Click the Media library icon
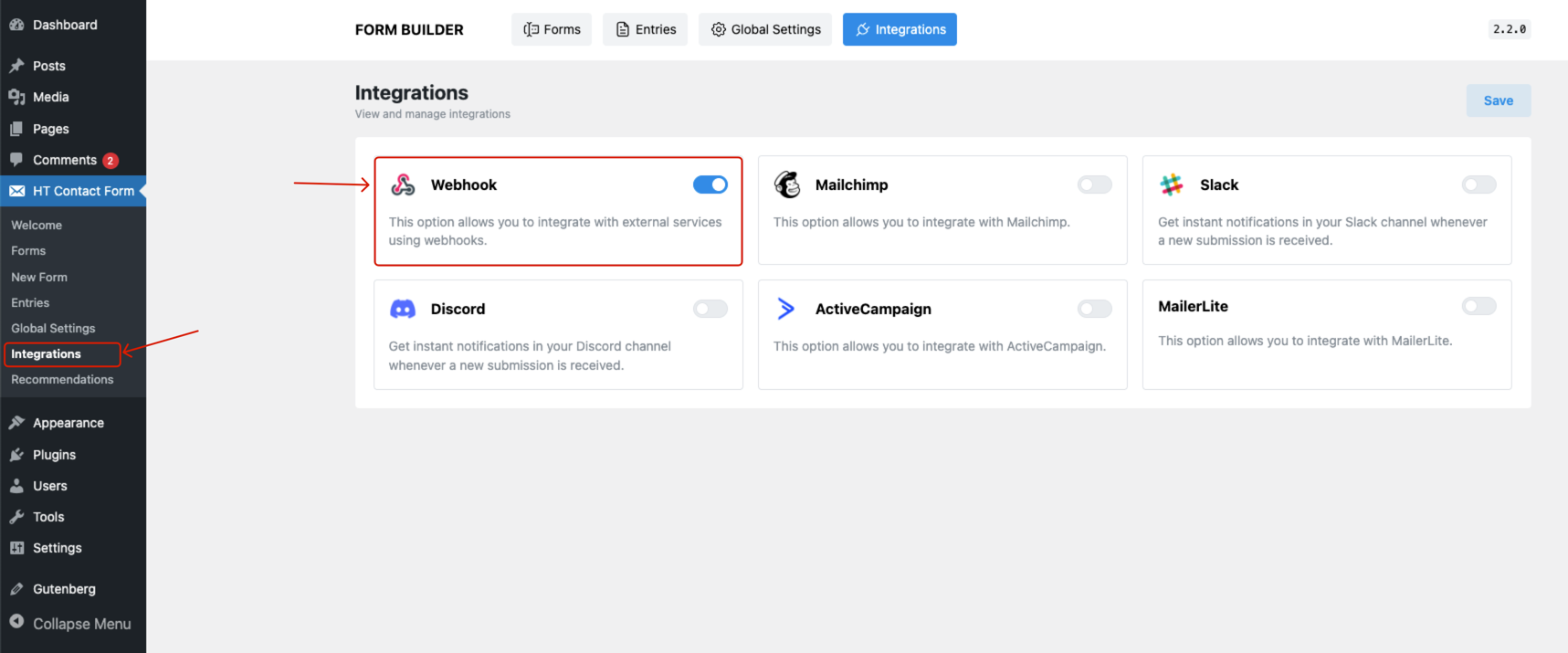 tap(16, 97)
